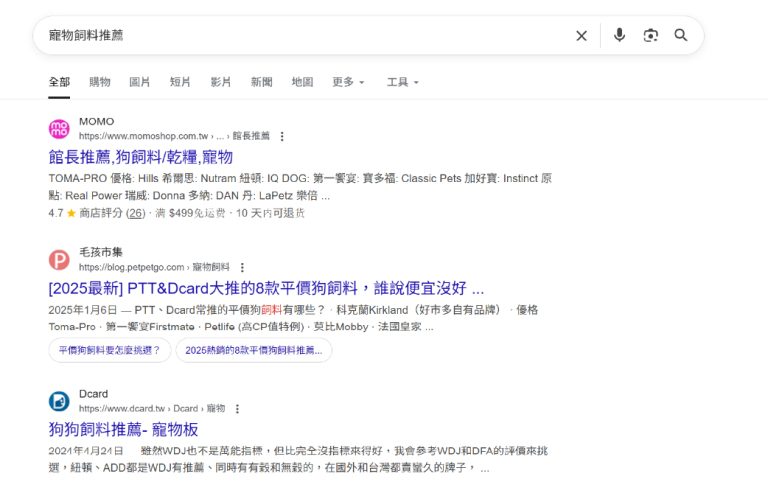The height and width of the screenshot is (493, 768).
Task: Open the three-dot menu beside MOMO result
Action: pyautogui.click(x=282, y=136)
